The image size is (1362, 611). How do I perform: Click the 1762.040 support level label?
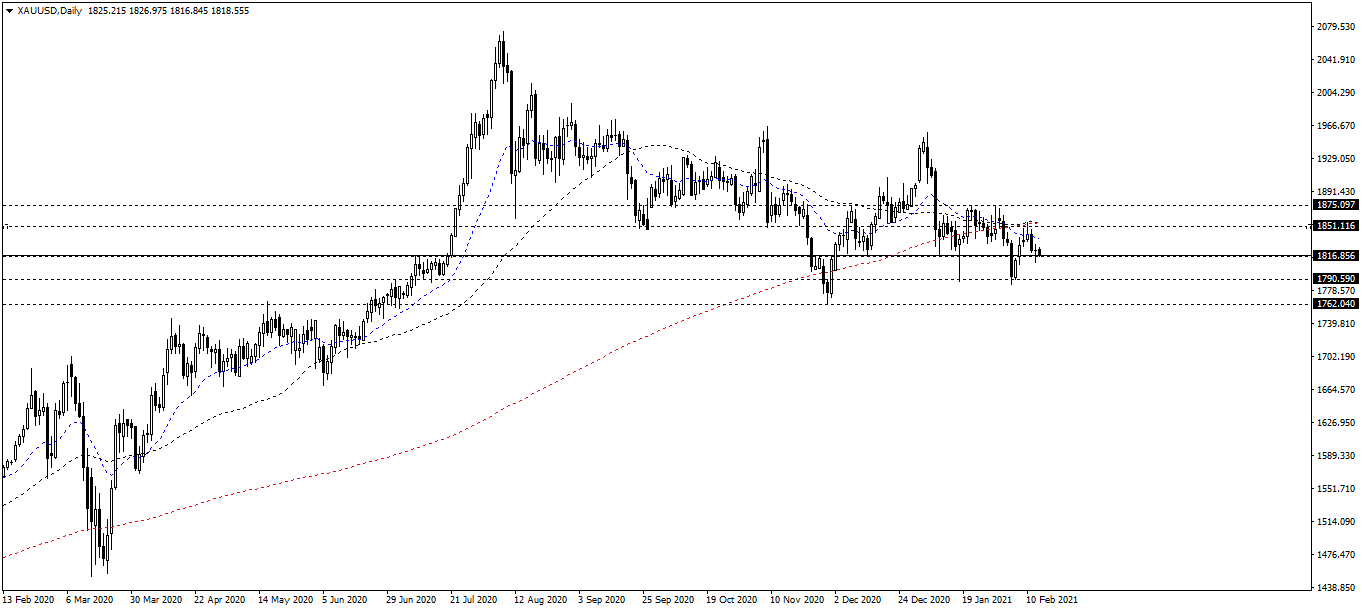(1335, 303)
